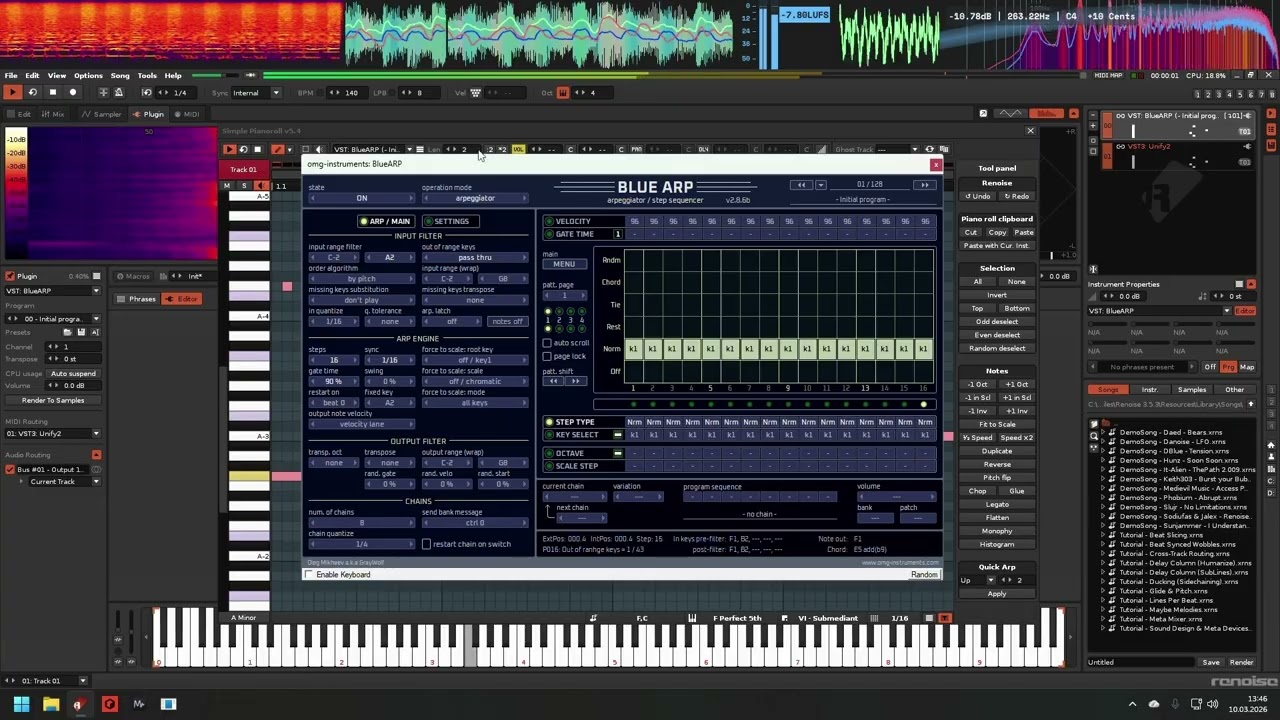This screenshot has height=720, width=1280.
Task: Adjust the swing 0 % slider
Action: click(x=389, y=382)
